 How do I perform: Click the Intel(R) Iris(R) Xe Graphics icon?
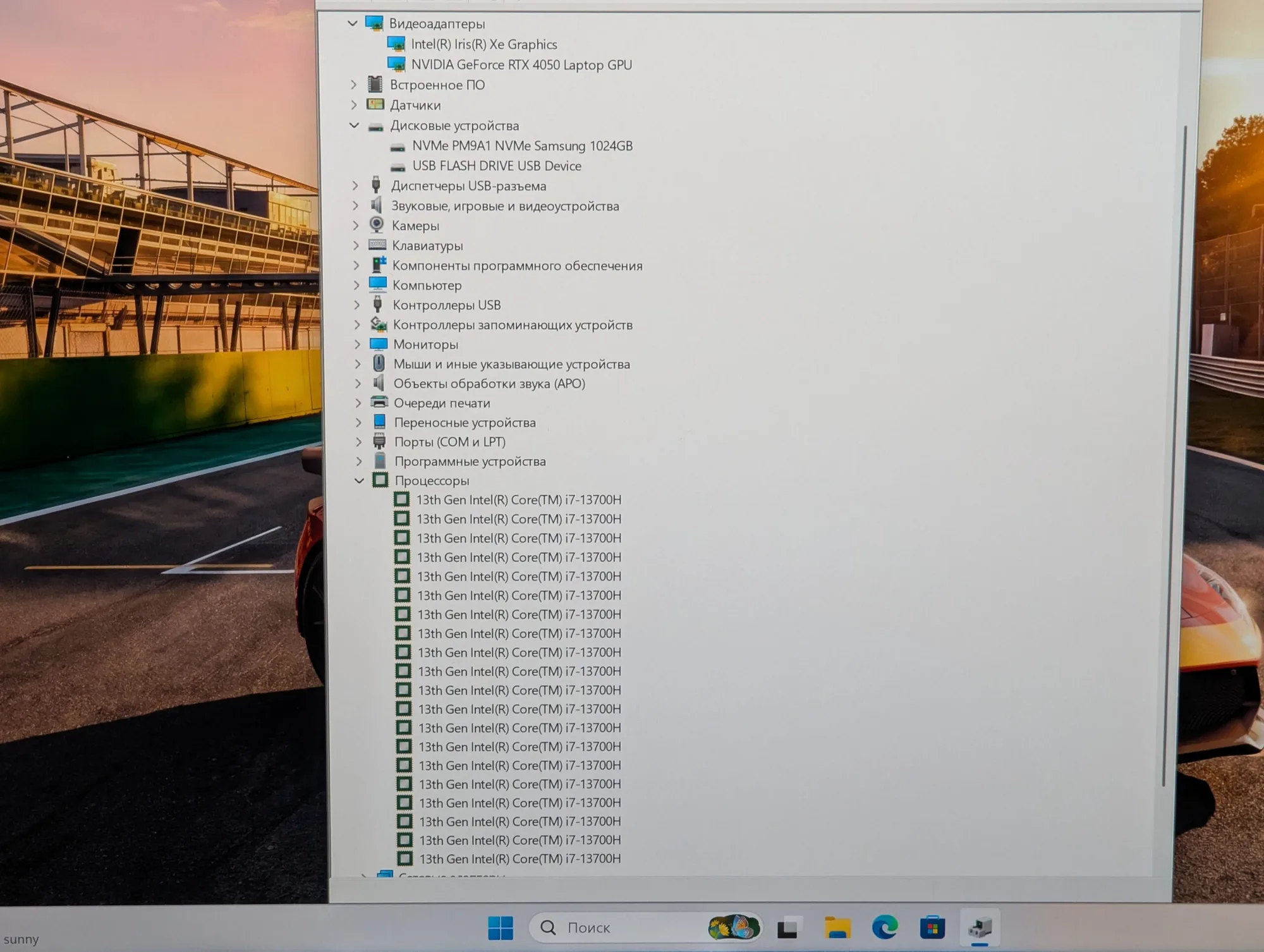[396, 44]
